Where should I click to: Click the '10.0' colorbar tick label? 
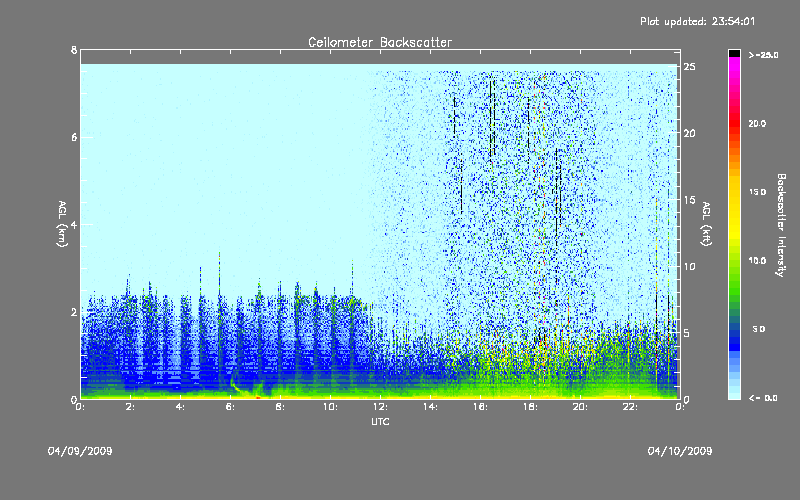click(757, 261)
